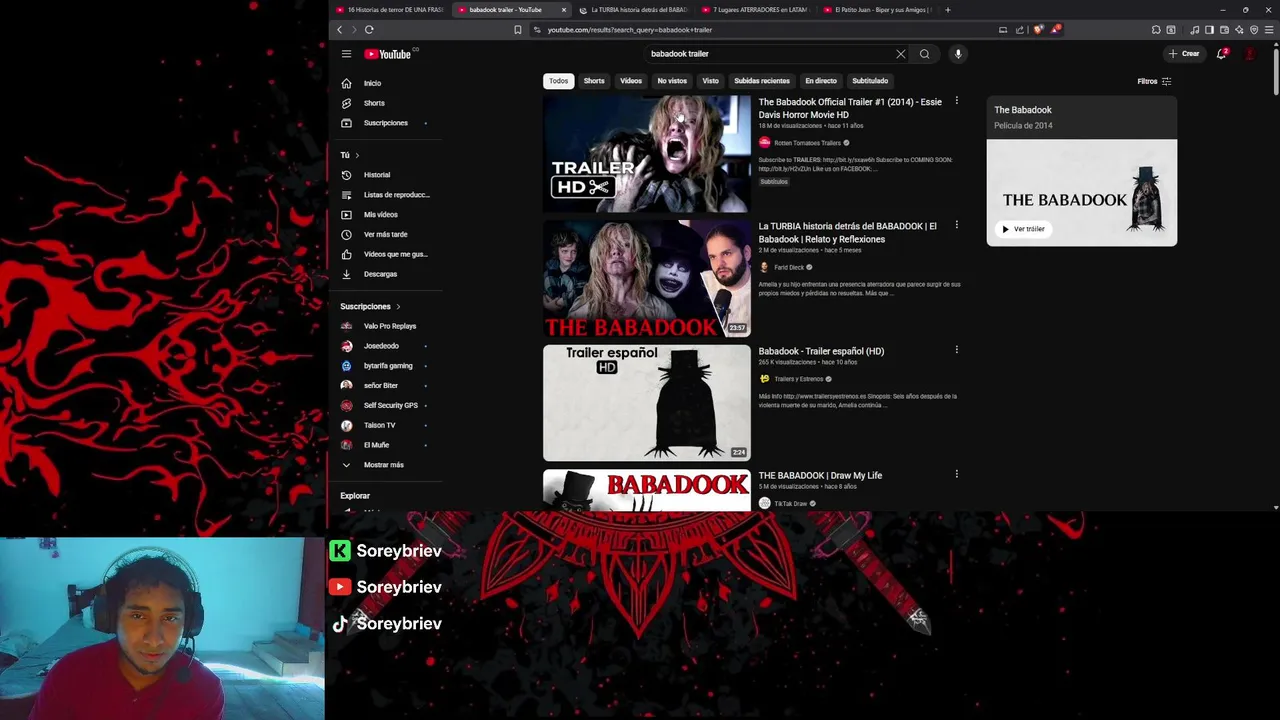This screenshot has width=1280, height=720.
Task: Open Listas de reproducción in sidebar
Action: 386,195
